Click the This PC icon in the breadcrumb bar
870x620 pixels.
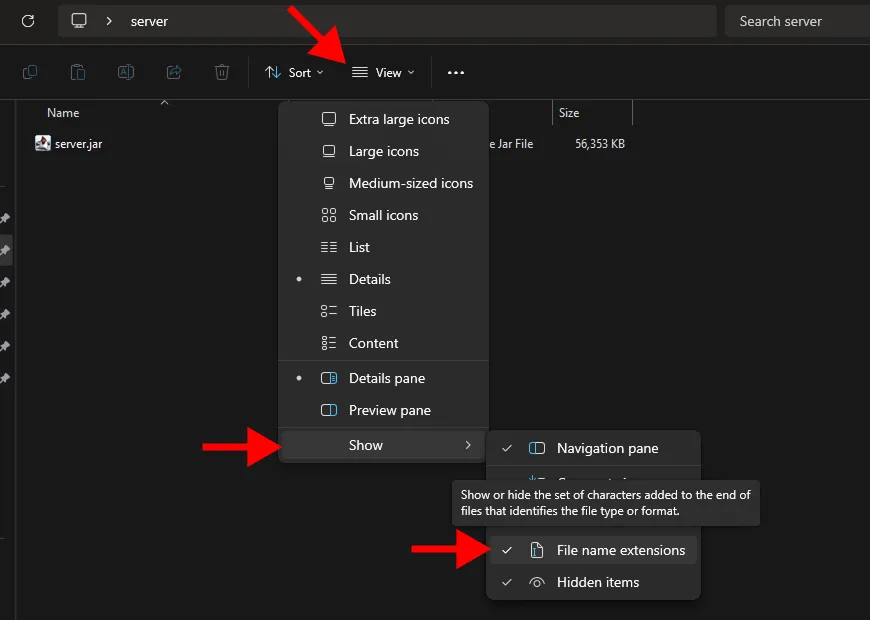tap(78, 20)
